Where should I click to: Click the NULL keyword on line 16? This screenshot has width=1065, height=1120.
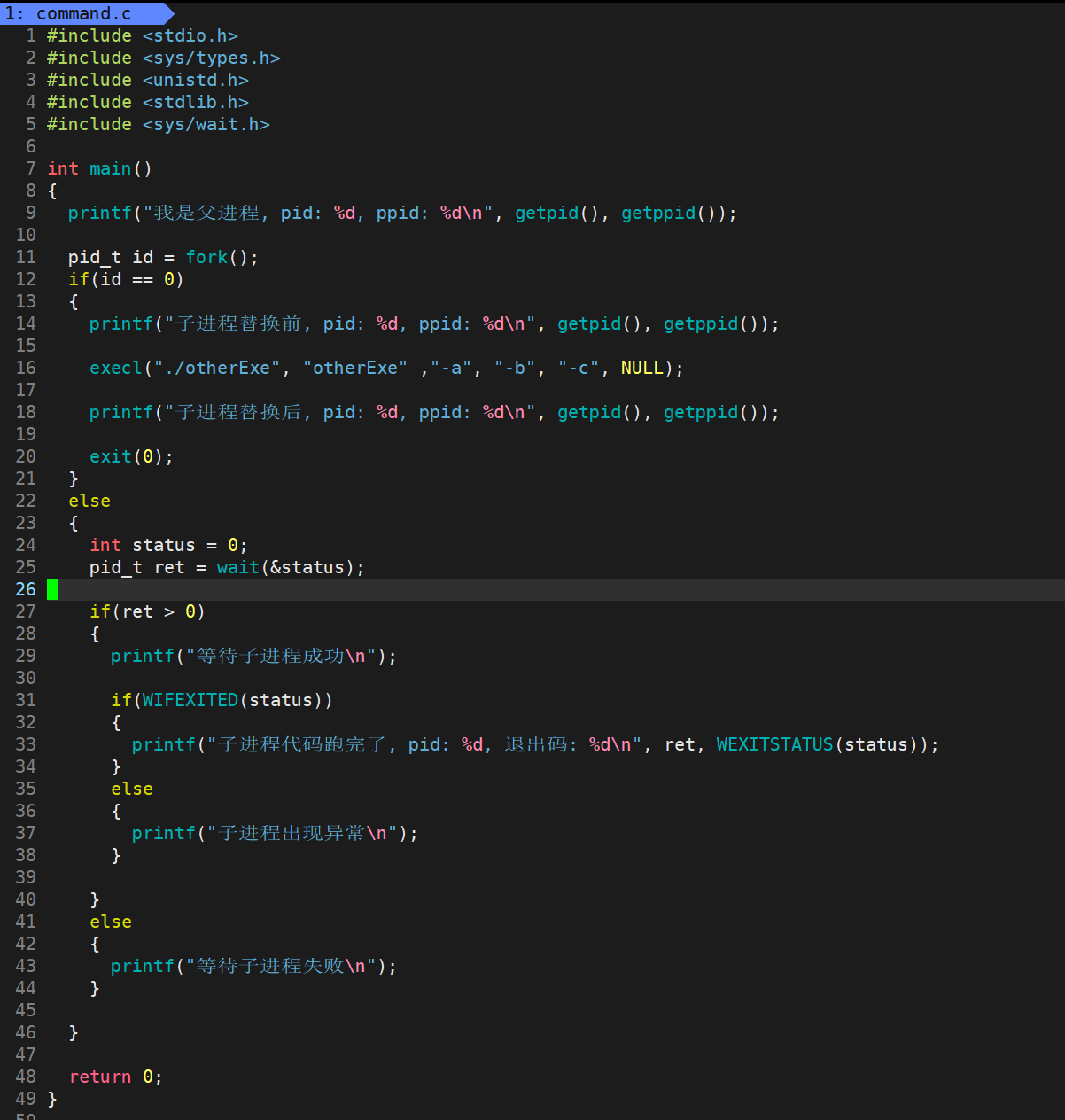click(x=642, y=368)
